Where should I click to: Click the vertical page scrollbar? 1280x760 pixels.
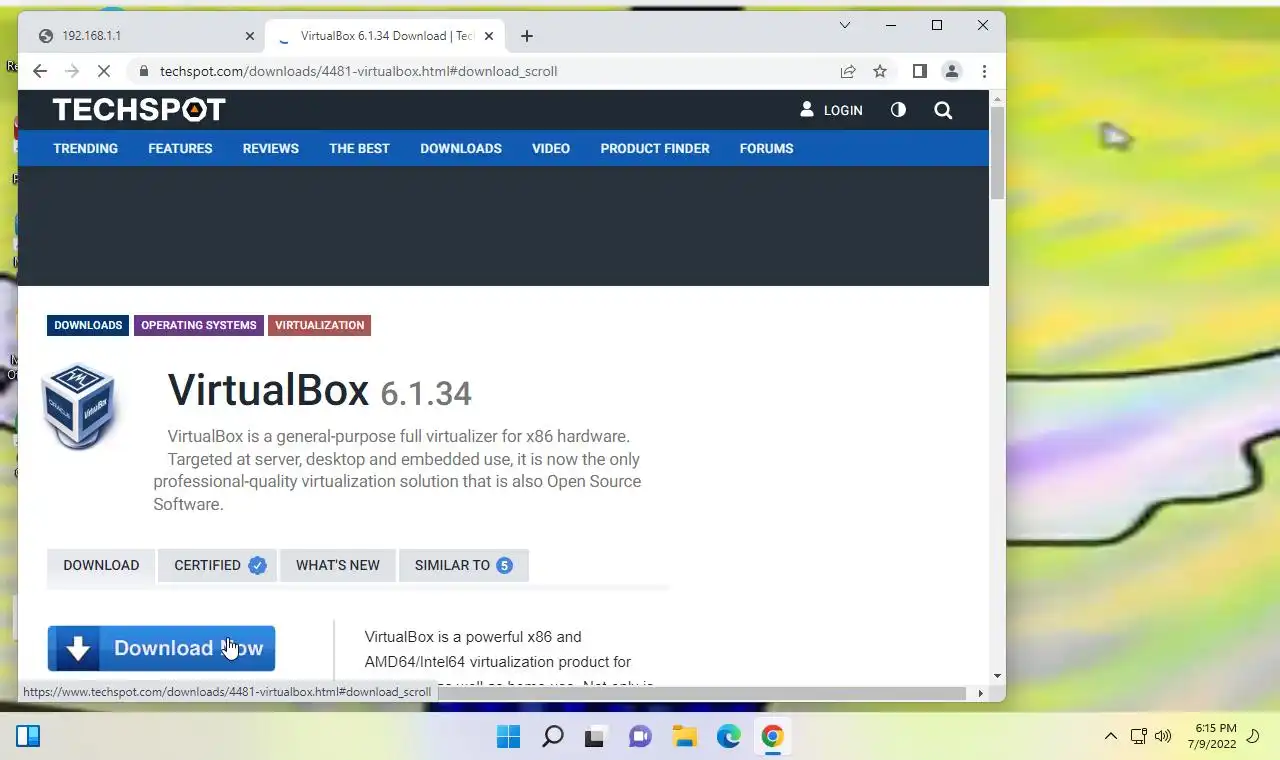click(997, 152)
